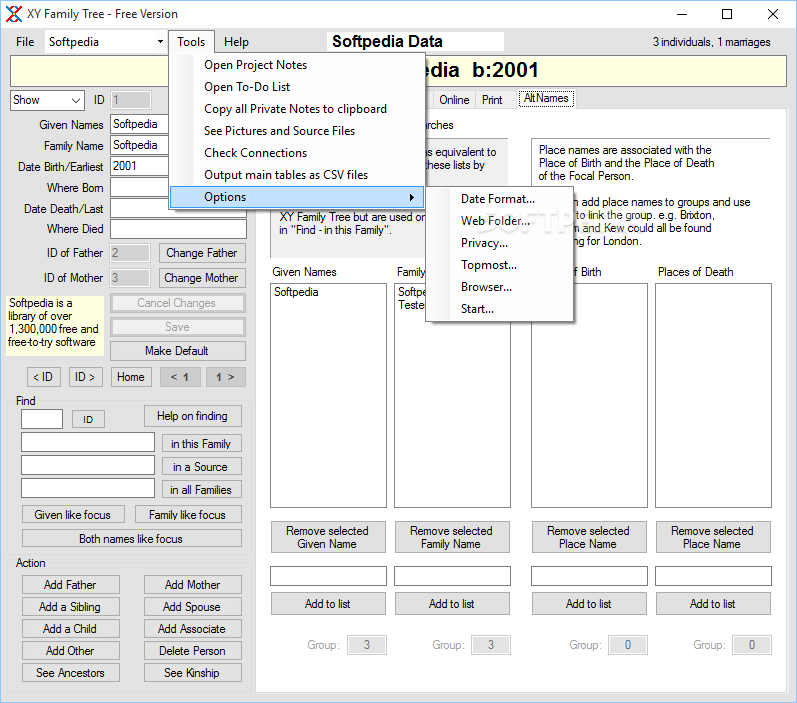Click Add Other button

[x=71, y=651]
